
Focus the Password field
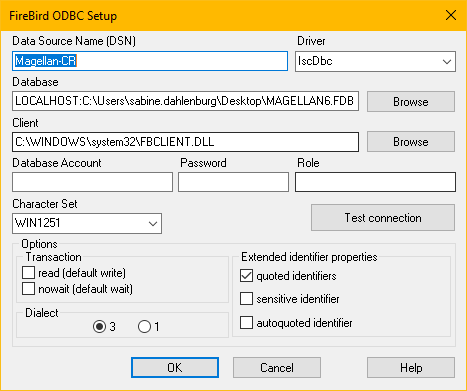[233, 182]
